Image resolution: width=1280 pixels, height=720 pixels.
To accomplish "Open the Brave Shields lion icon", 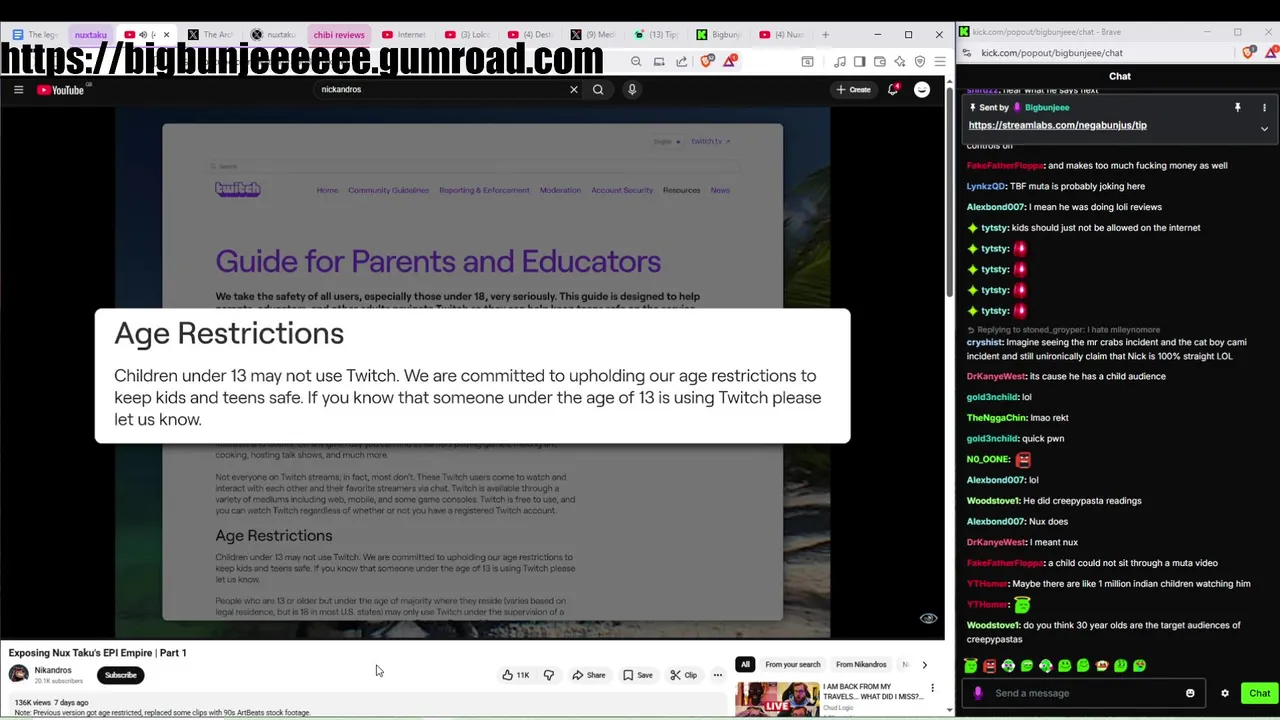I will [x=708, y=62].
